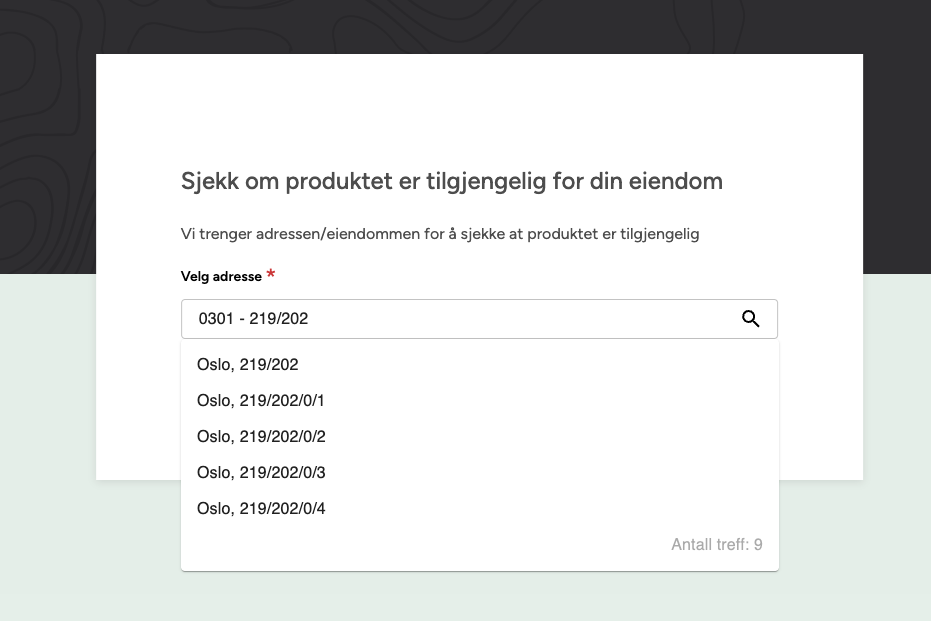Select suggestion Oslo, 219/202/0/1
931x621 pixels.
pos(260,400)
